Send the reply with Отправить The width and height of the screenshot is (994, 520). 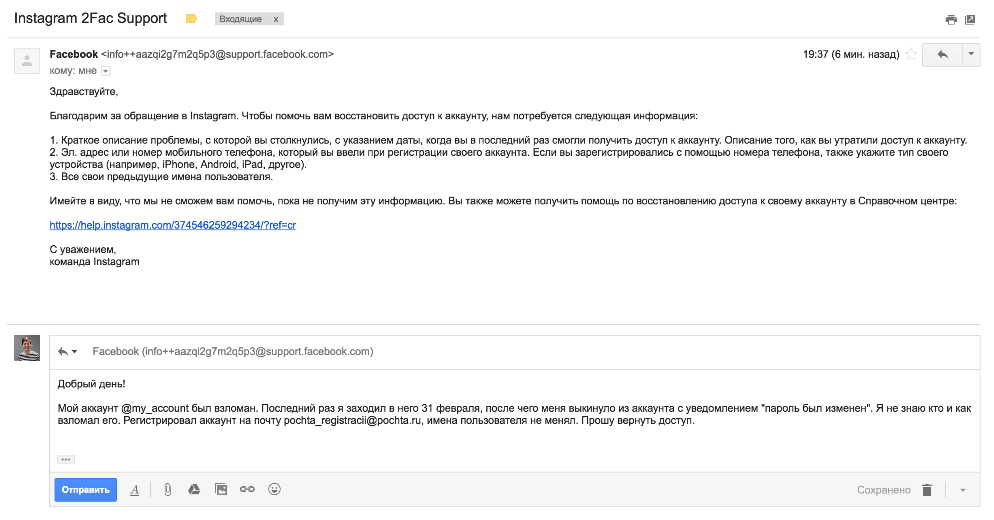tap(86, 490)
